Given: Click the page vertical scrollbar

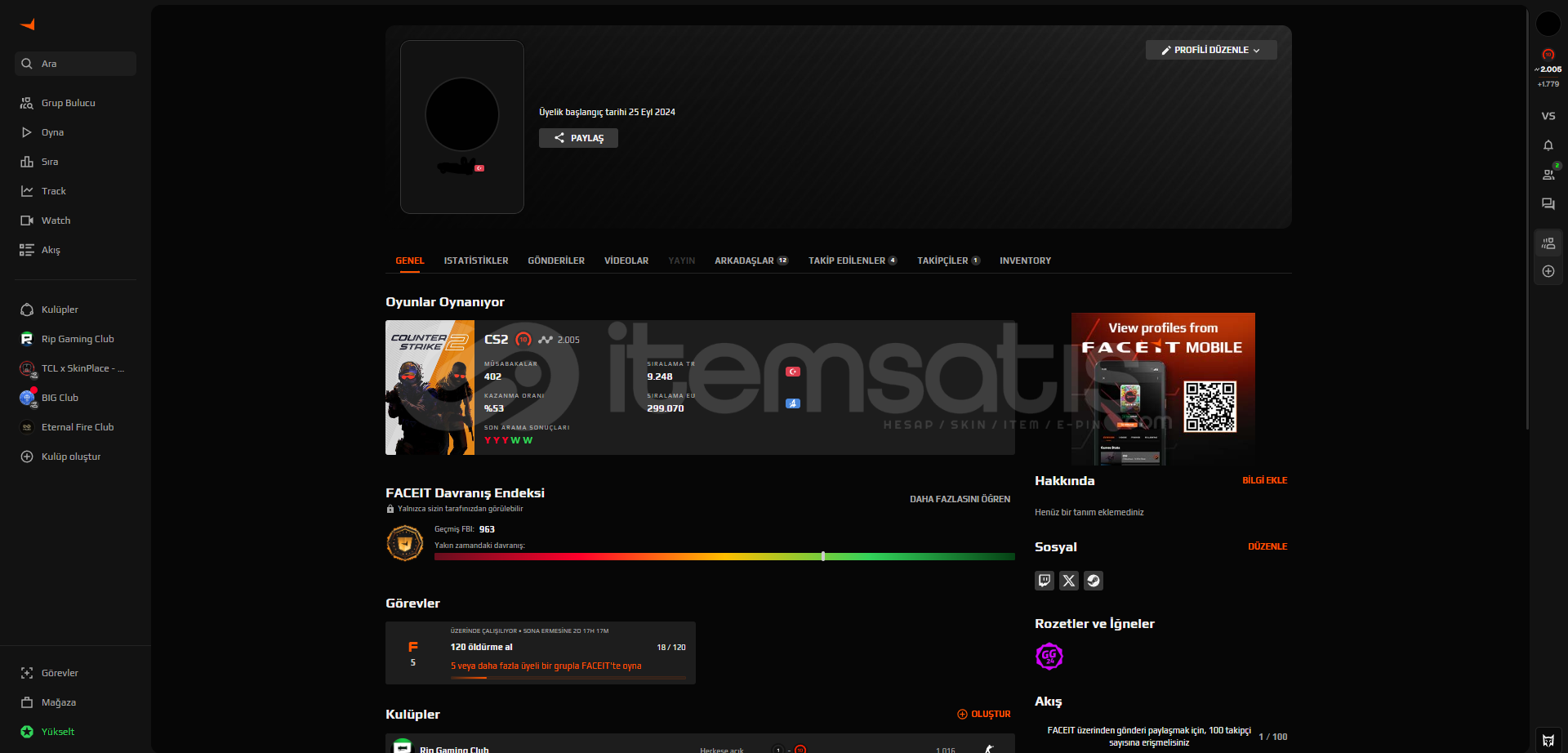Looking at the screenshot, I should click(1528, 221).
